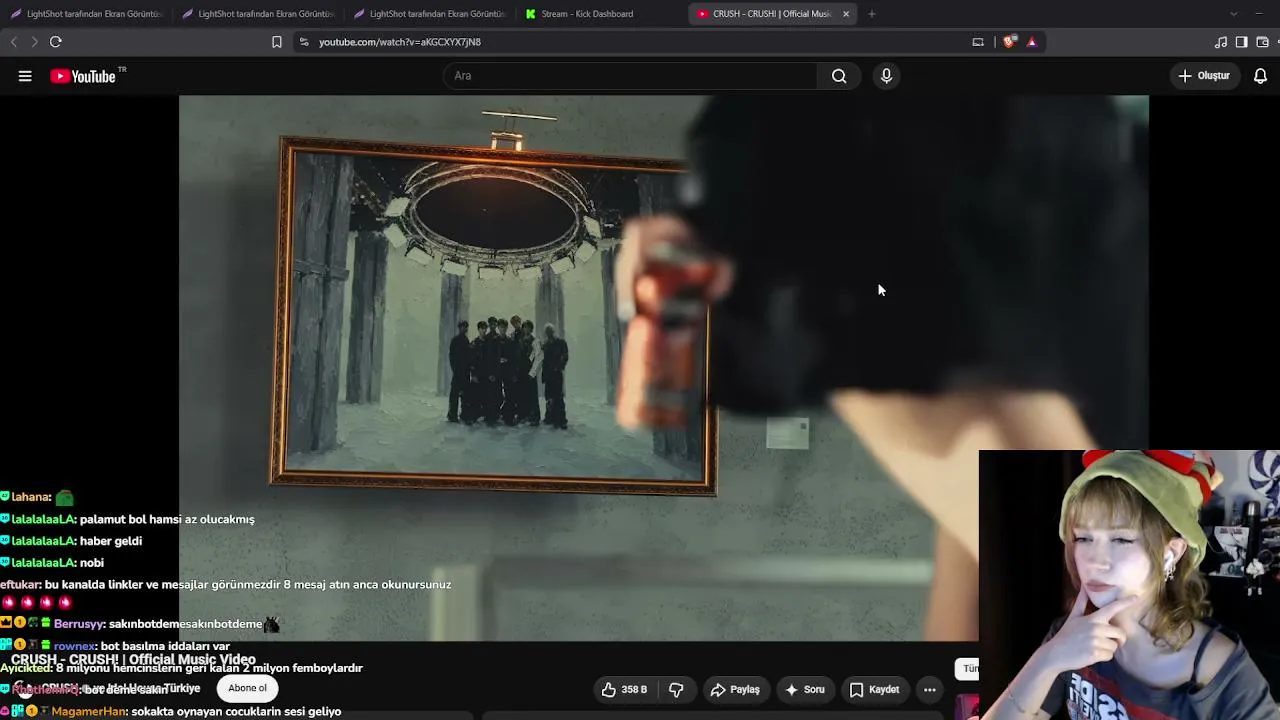Open the Brave wallet icon
This screenshot has width=1280, height=720.
point(1263,42)
